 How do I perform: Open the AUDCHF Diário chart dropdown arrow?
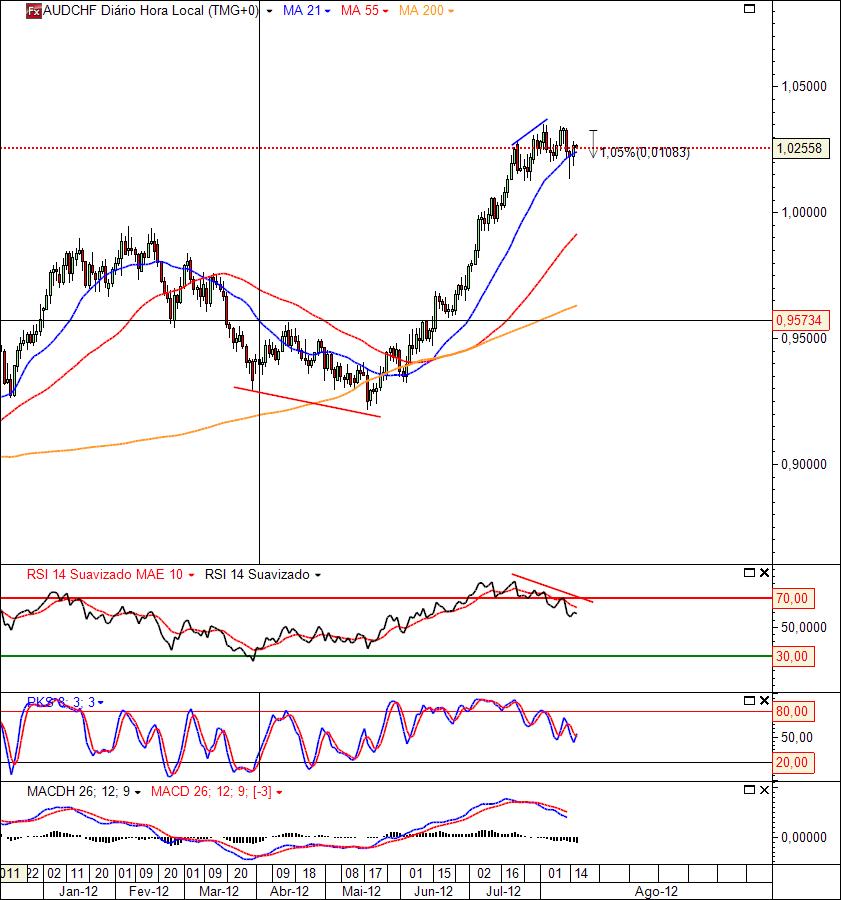[x=269, y=11]
